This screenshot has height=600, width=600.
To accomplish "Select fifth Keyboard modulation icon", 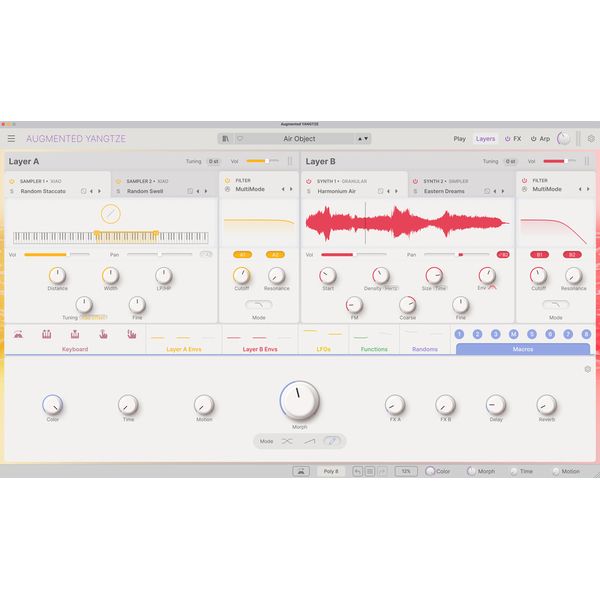I will [132, 334].
